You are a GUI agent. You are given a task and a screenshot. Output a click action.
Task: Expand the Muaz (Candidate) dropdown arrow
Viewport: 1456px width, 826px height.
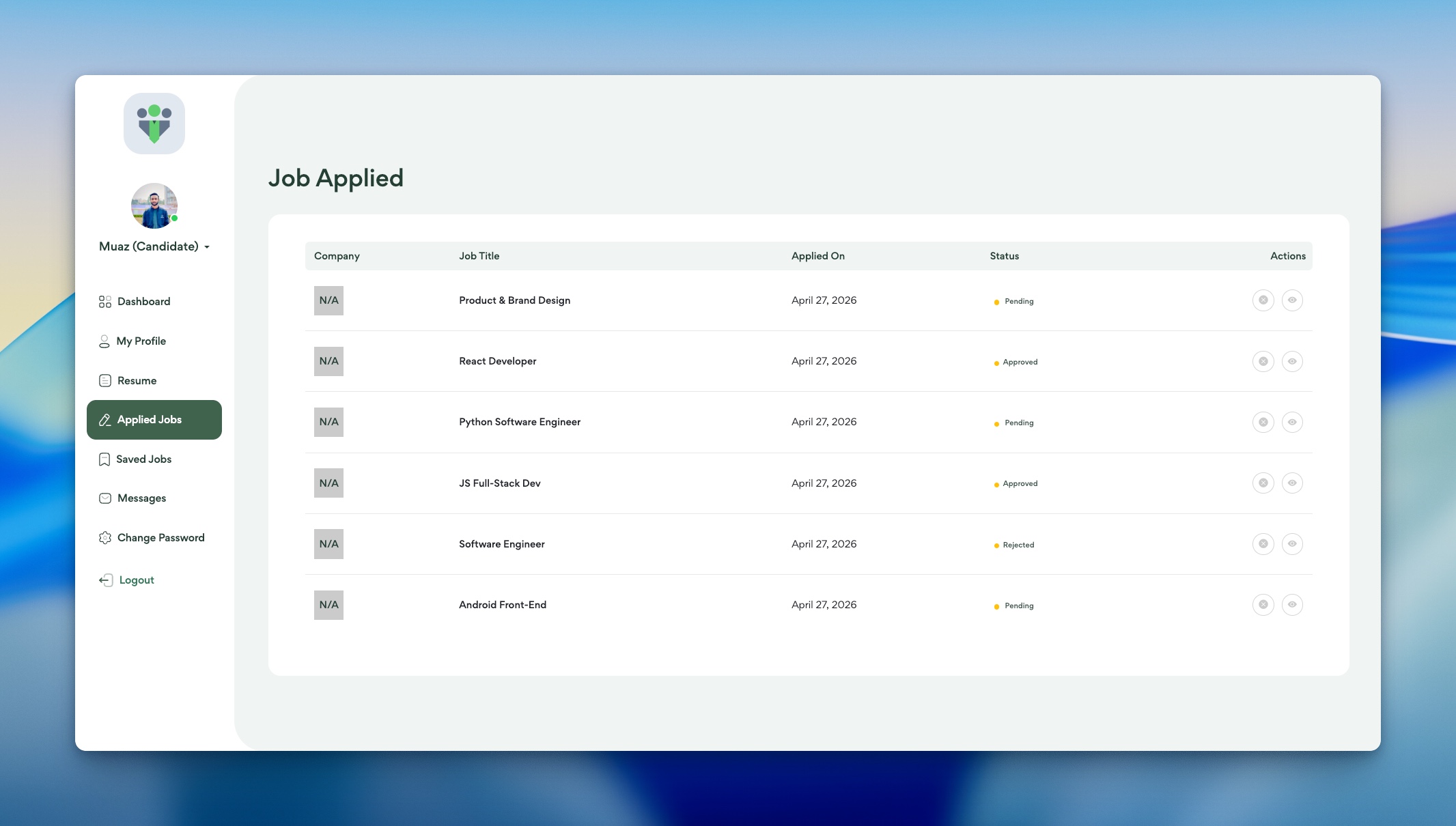pyautogui.click(x=207, y=247)
